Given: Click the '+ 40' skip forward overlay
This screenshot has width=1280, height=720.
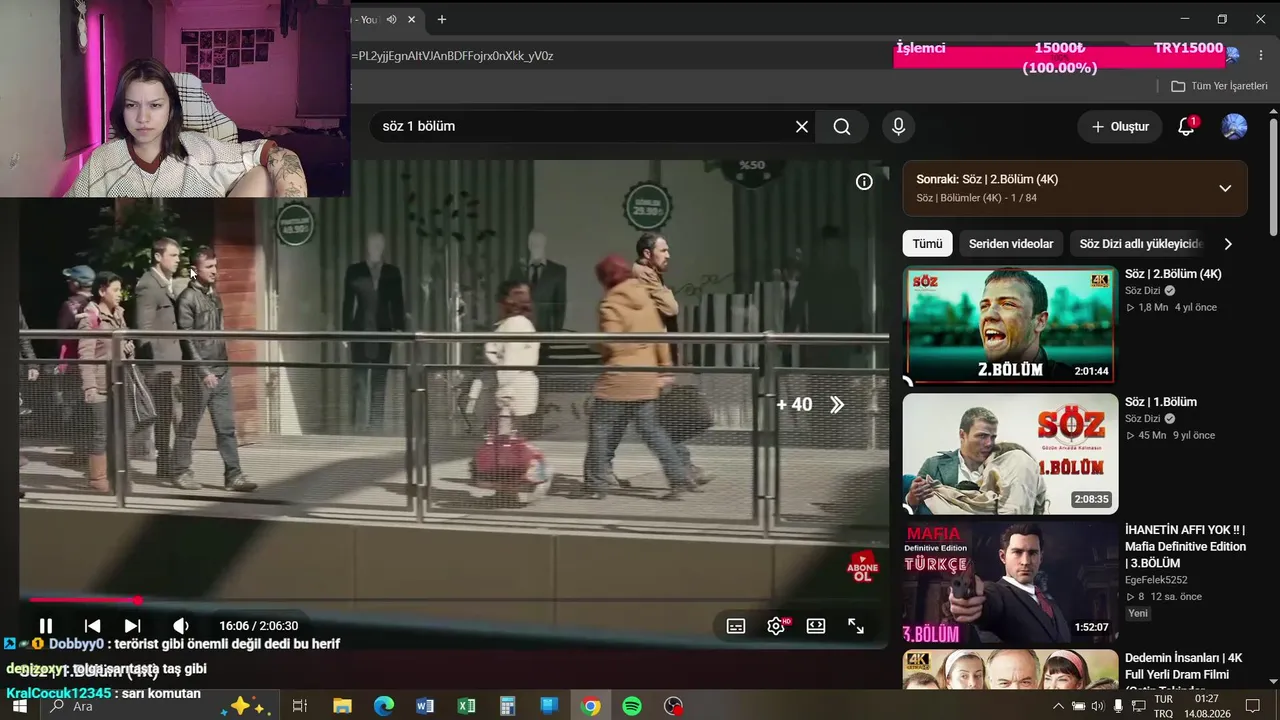Looking at the screenshot, I should tap(810, 404).
